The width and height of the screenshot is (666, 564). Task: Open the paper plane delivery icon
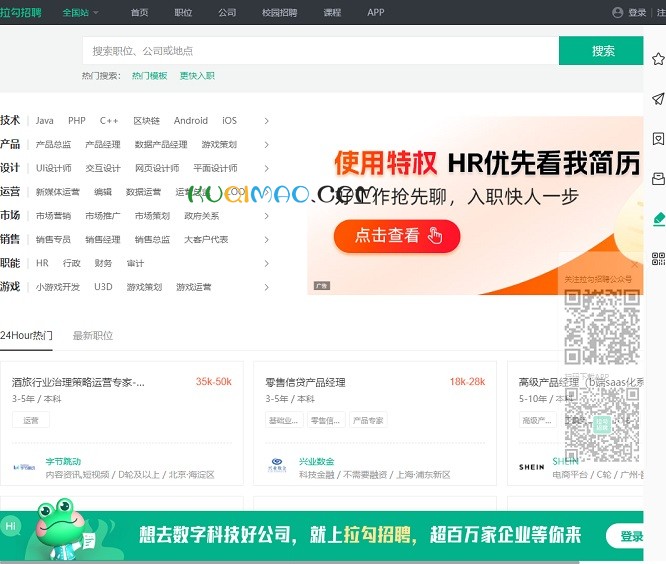(x=658, y=99)
